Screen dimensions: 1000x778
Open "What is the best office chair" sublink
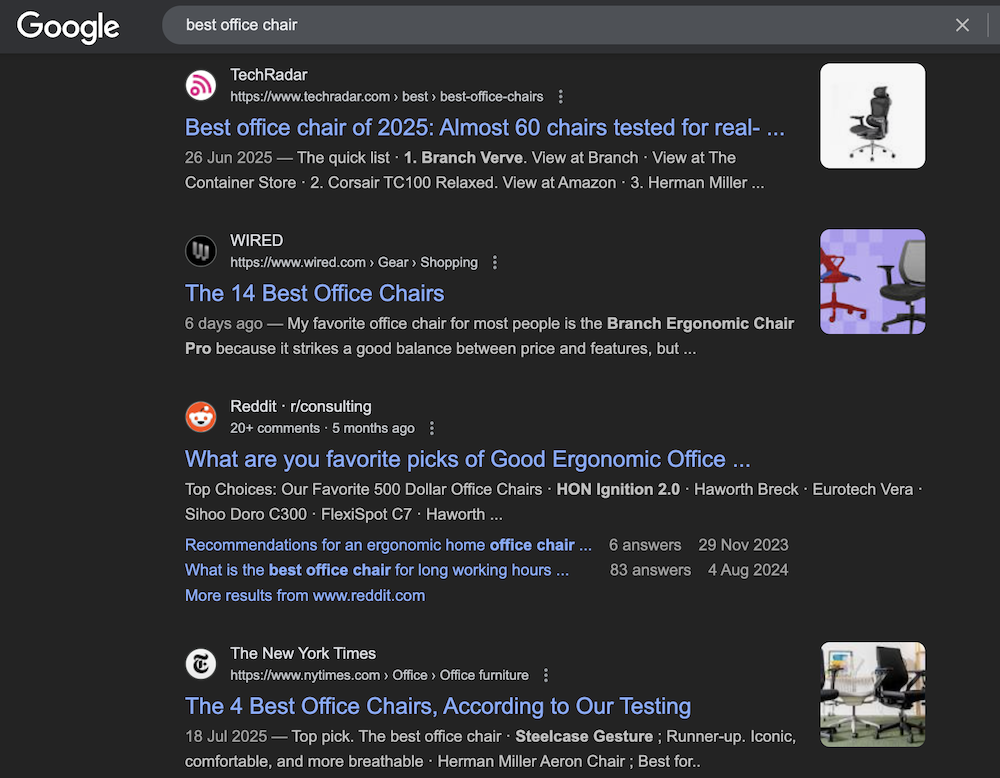[x=376, y=570]
